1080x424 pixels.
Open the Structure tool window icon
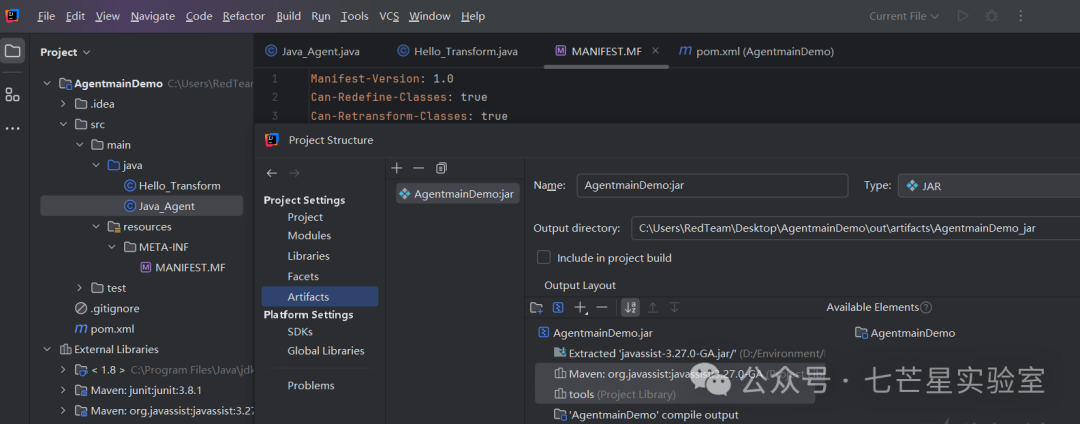click(x=12, y=95)
